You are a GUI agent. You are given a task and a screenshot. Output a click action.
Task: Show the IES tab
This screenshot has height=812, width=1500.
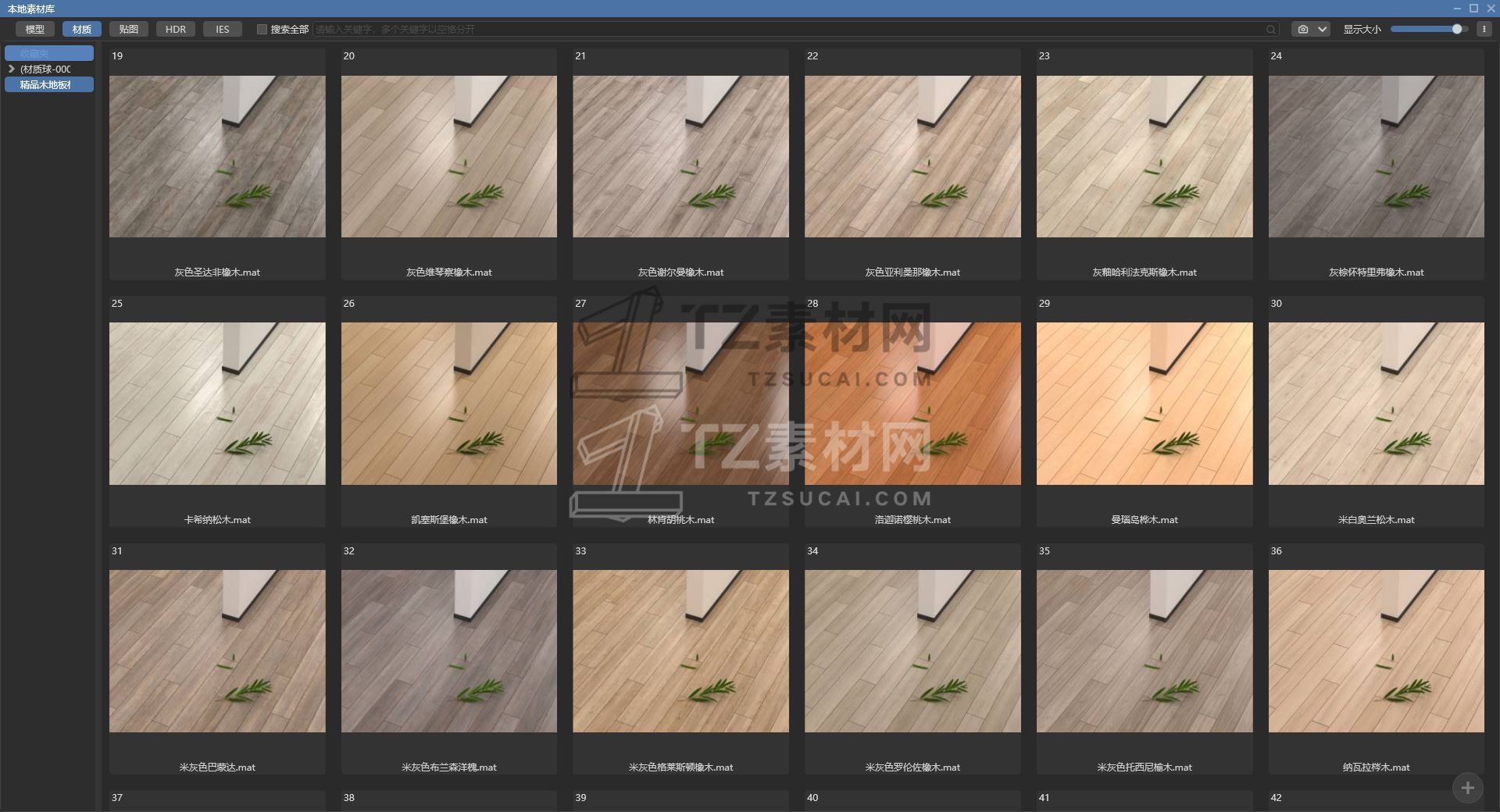pyautogui.click(x=223, y=30)
